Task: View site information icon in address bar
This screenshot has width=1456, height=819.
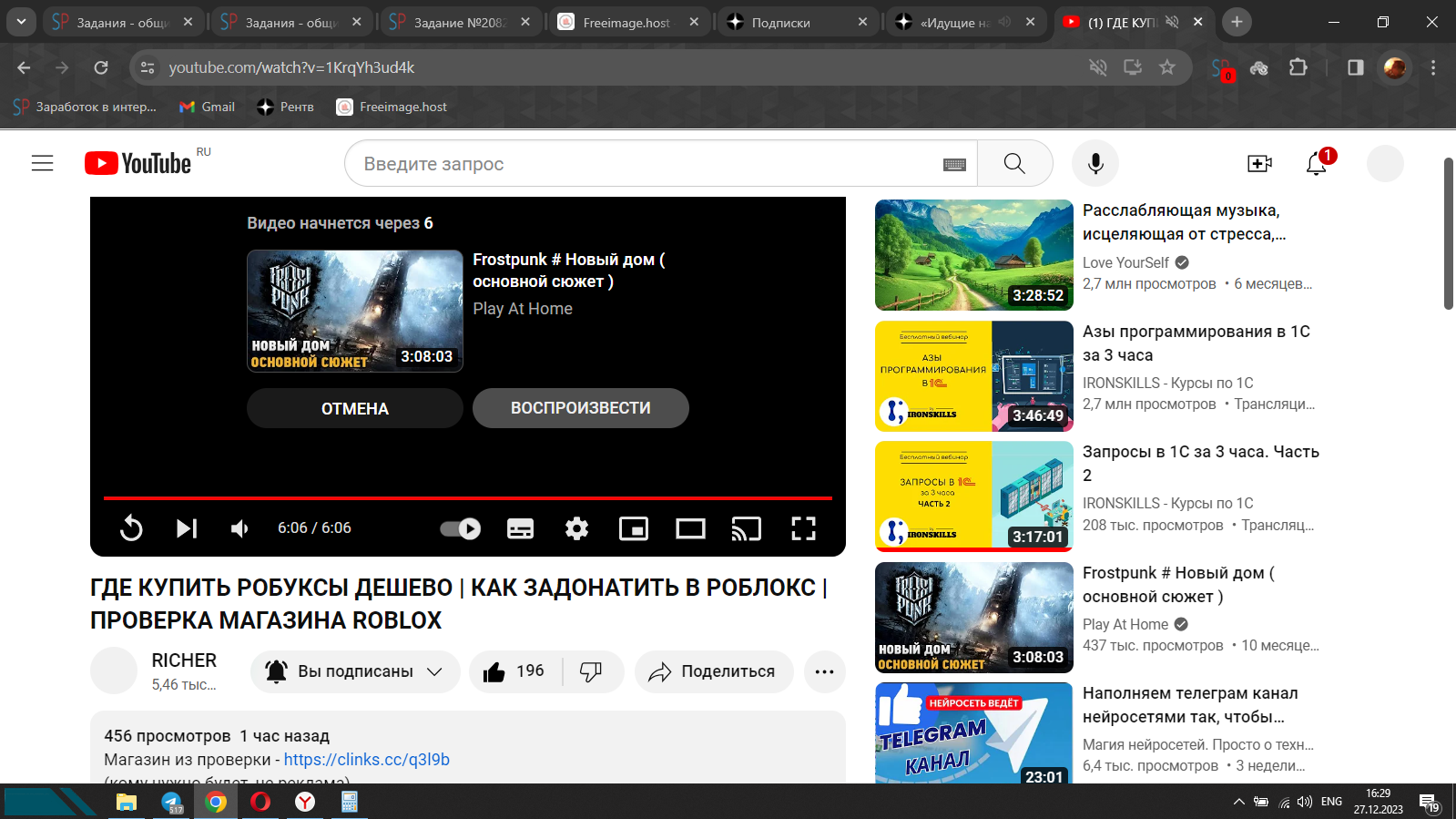Action: 148,67
